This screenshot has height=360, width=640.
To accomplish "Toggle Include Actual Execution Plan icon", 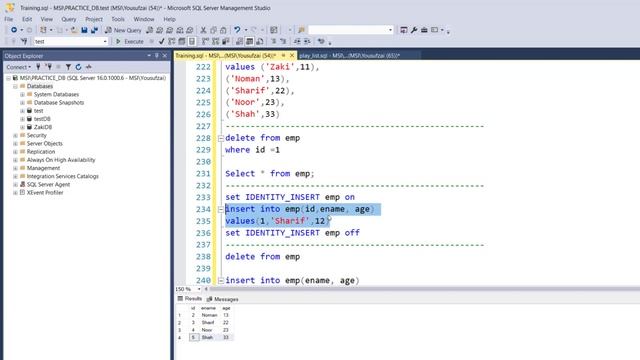I will click(x=205, y=41).
